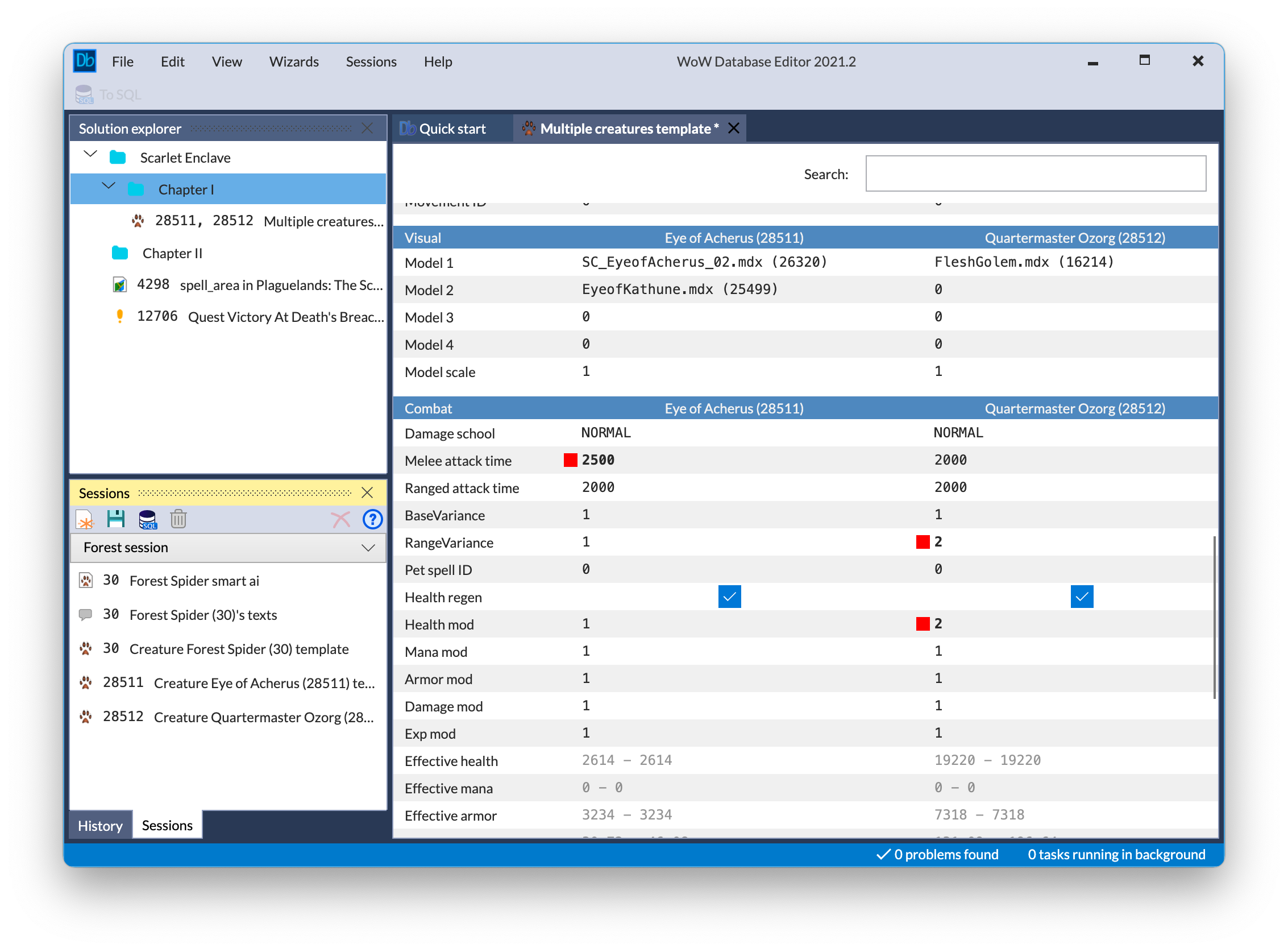This screenshot has height=952, width=1288.
Task: Click the Db application logo icon
Action: coord(85,61)
